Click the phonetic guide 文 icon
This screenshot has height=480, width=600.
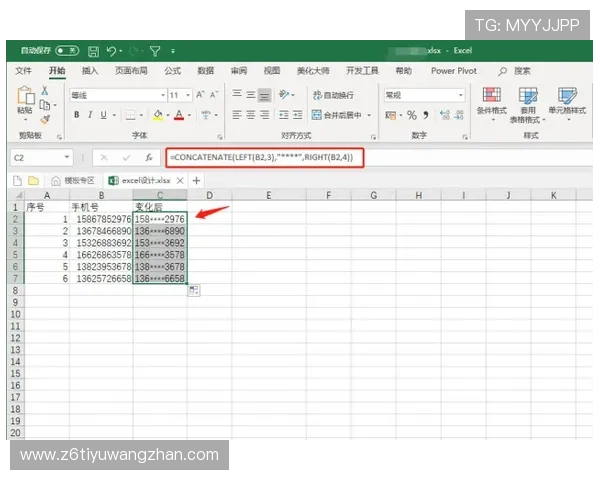(x=206, y=114)
